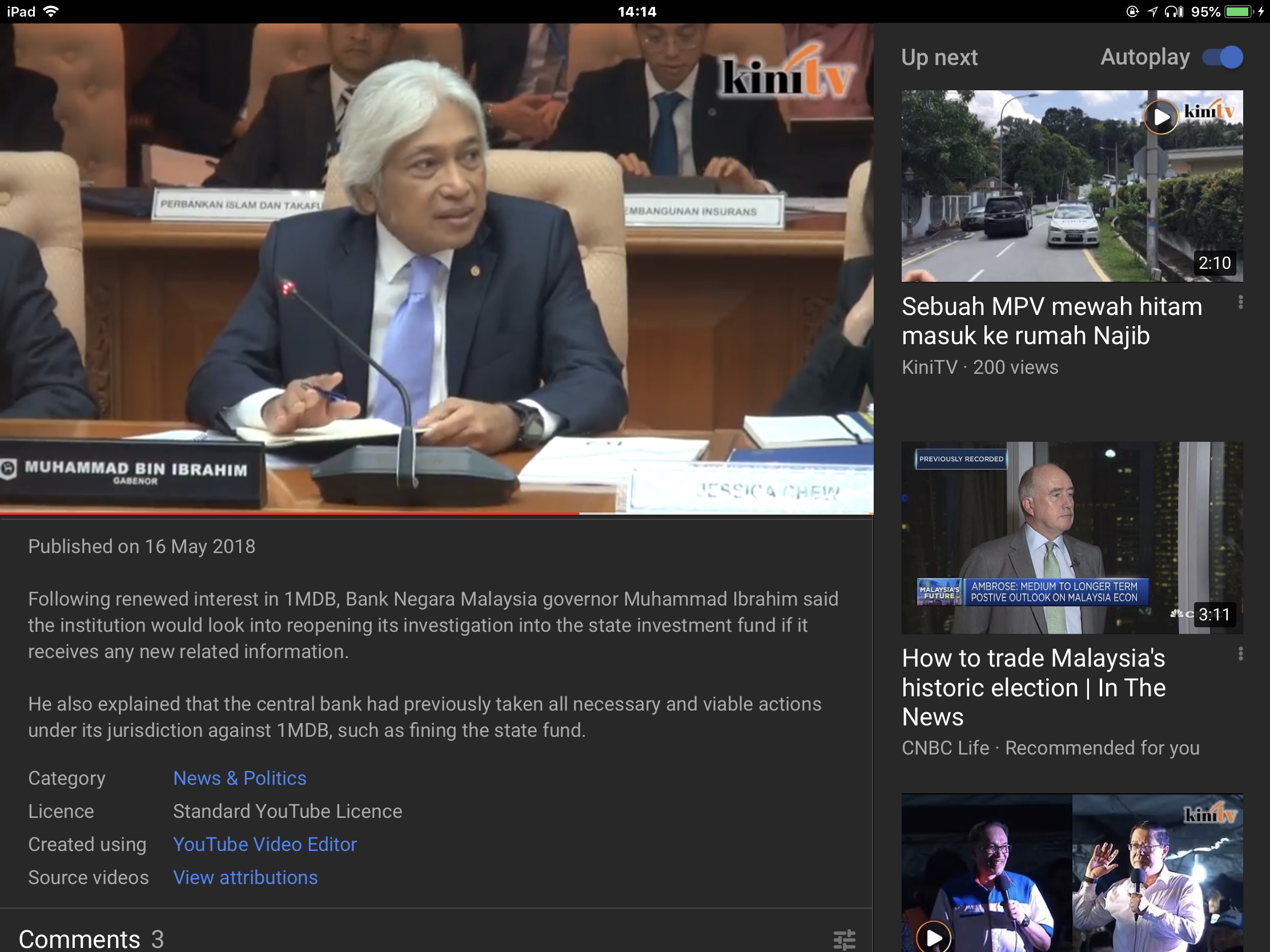The image size is (1270, 952).
Task: Tap the Wi-Fi icon in status bar
Action: coord(51,11)
